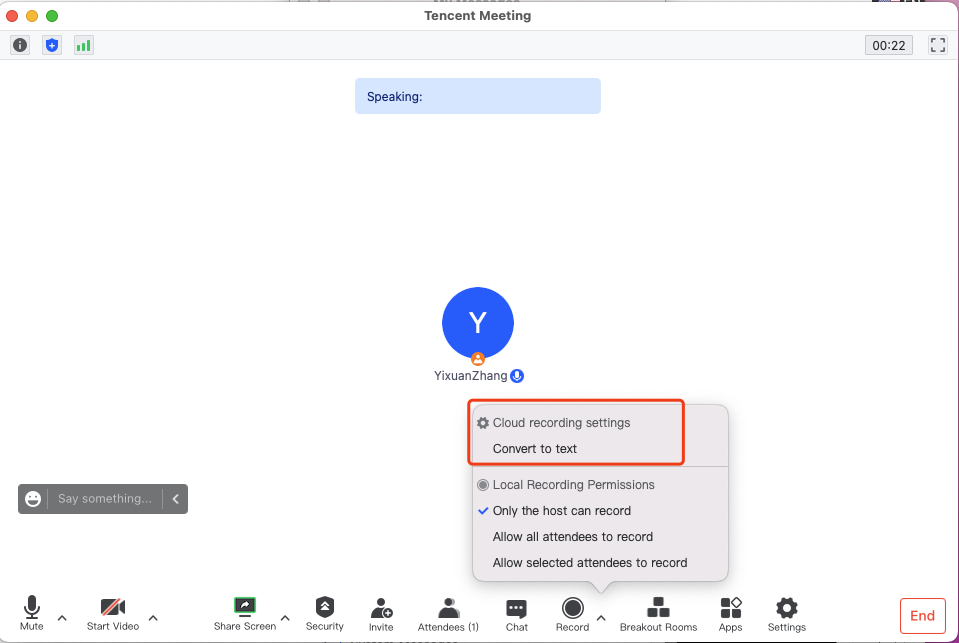This screenshot has width=959, height=643.
Task: Expand the audio options arrow next to Mute
Action: [62, 618]
